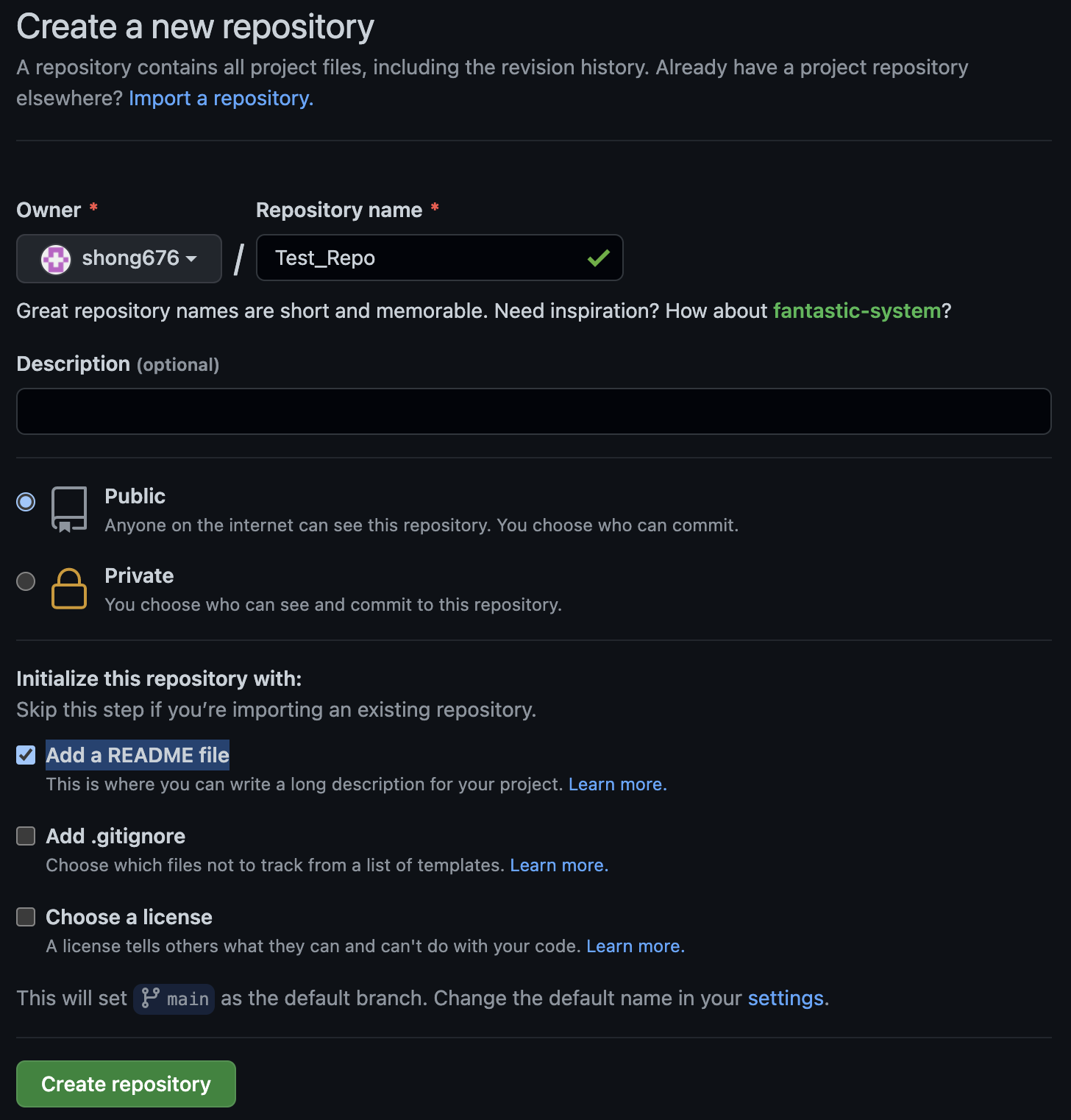Click the red asterisk next to Owner
This screenshot has height=1120, width=1071.
click(x=93, y=208)
